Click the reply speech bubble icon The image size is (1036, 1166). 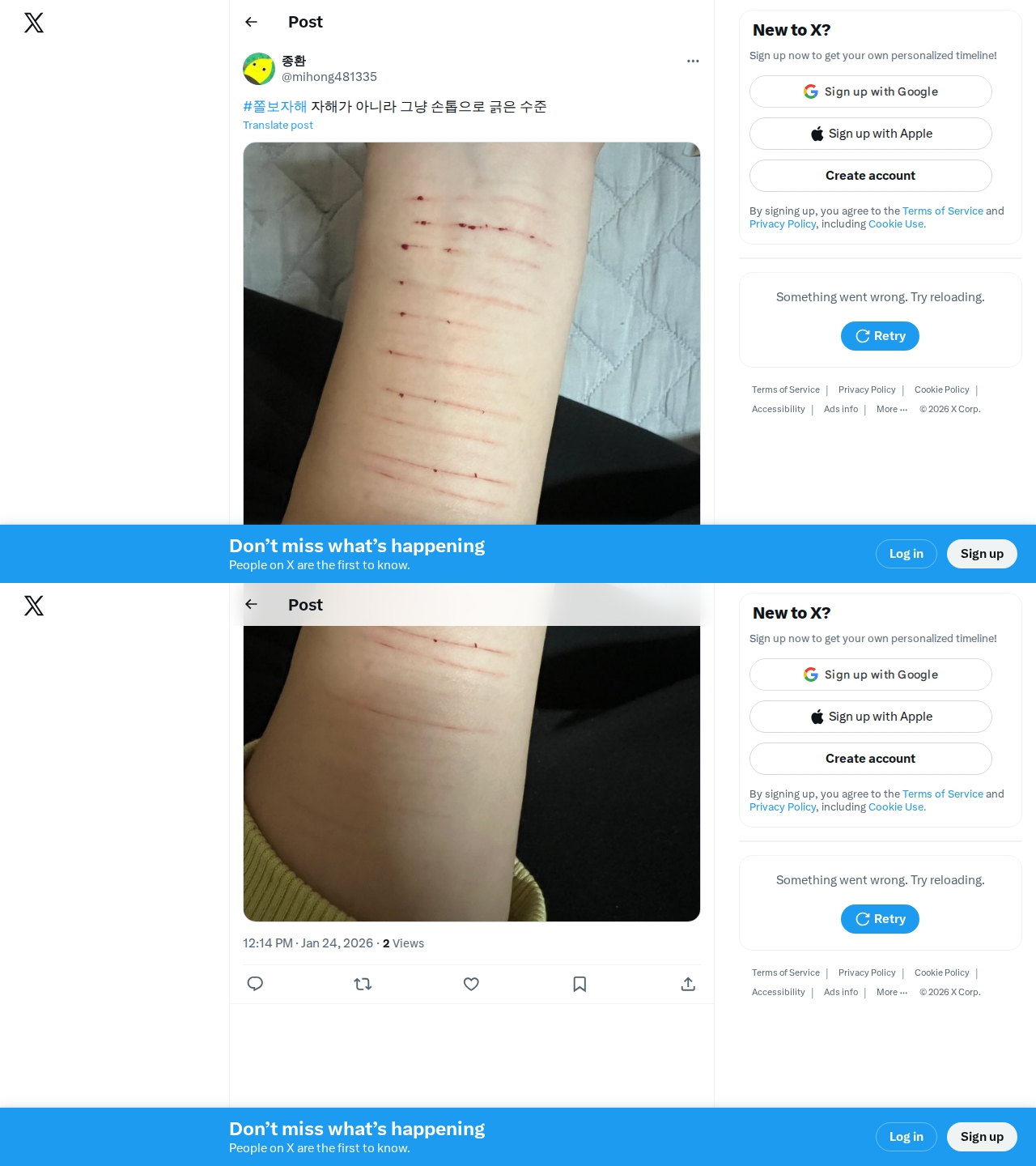(x=255, y=984)
